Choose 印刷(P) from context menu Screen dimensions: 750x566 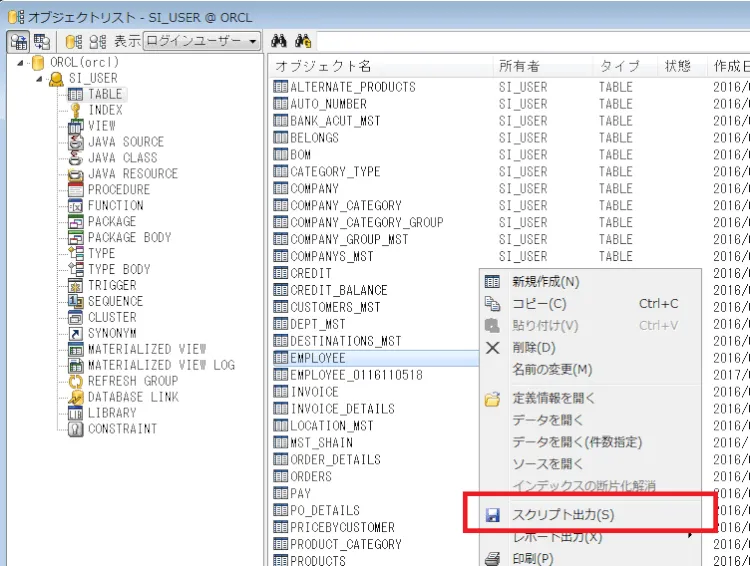(590, 559)
